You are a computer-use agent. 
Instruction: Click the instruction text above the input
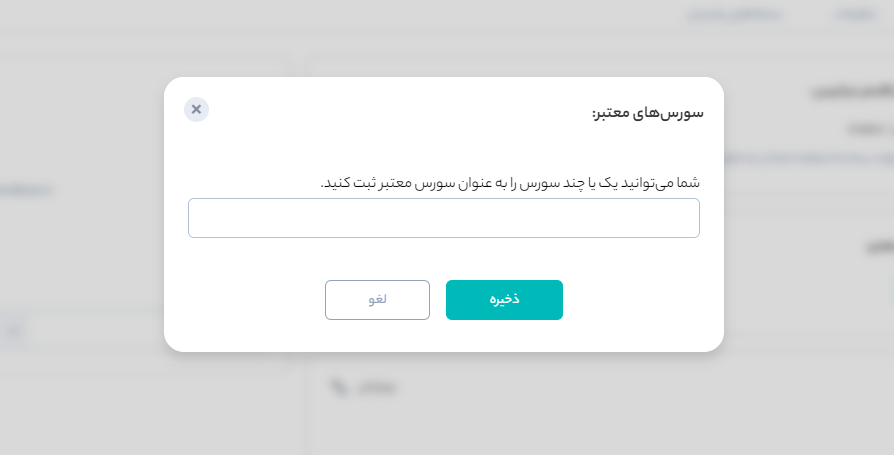click(x=510, y=183)
